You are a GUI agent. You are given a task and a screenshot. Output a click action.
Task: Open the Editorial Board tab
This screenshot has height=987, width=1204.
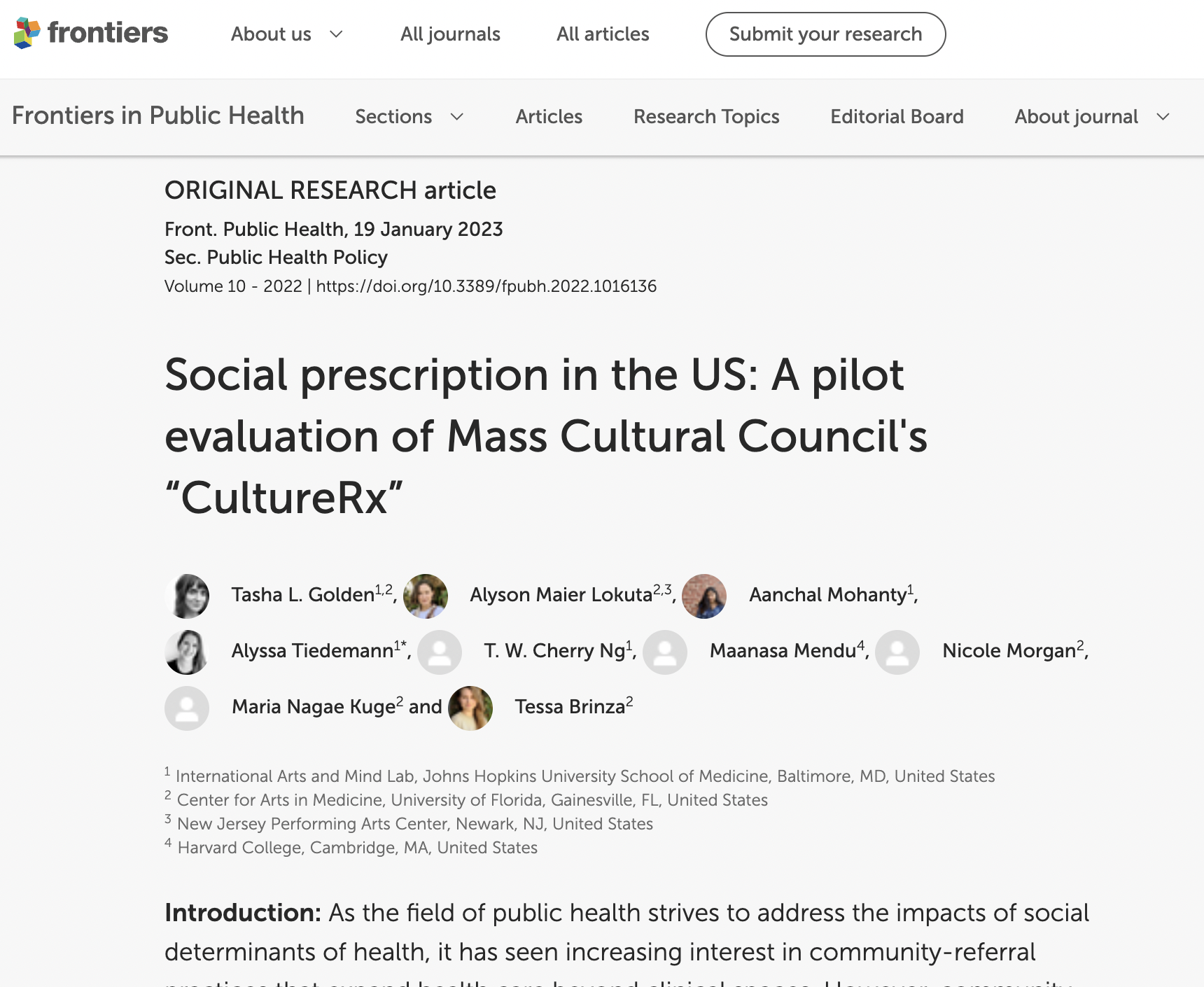point(897,116)
